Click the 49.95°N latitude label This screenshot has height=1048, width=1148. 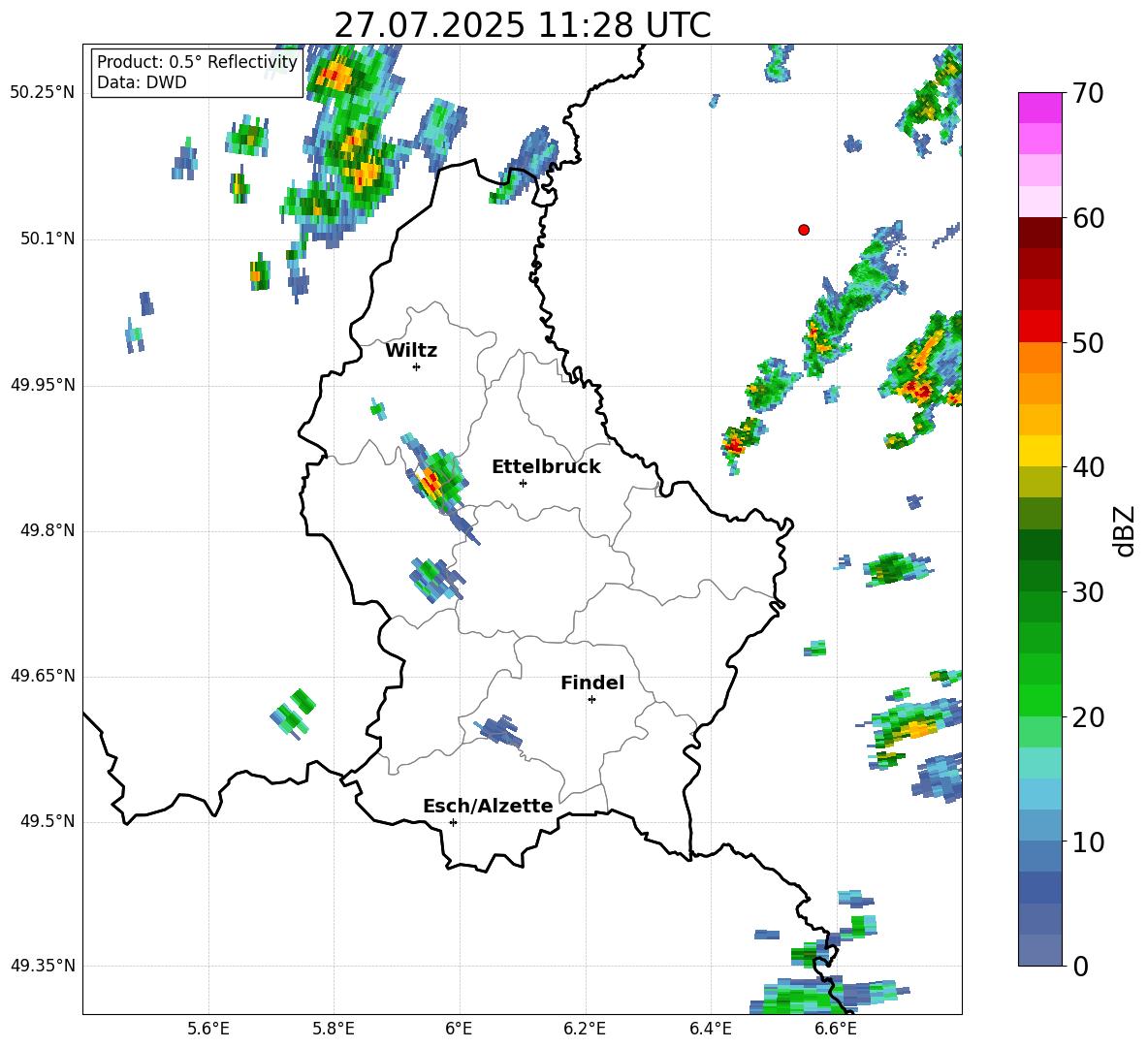point(42,385)
